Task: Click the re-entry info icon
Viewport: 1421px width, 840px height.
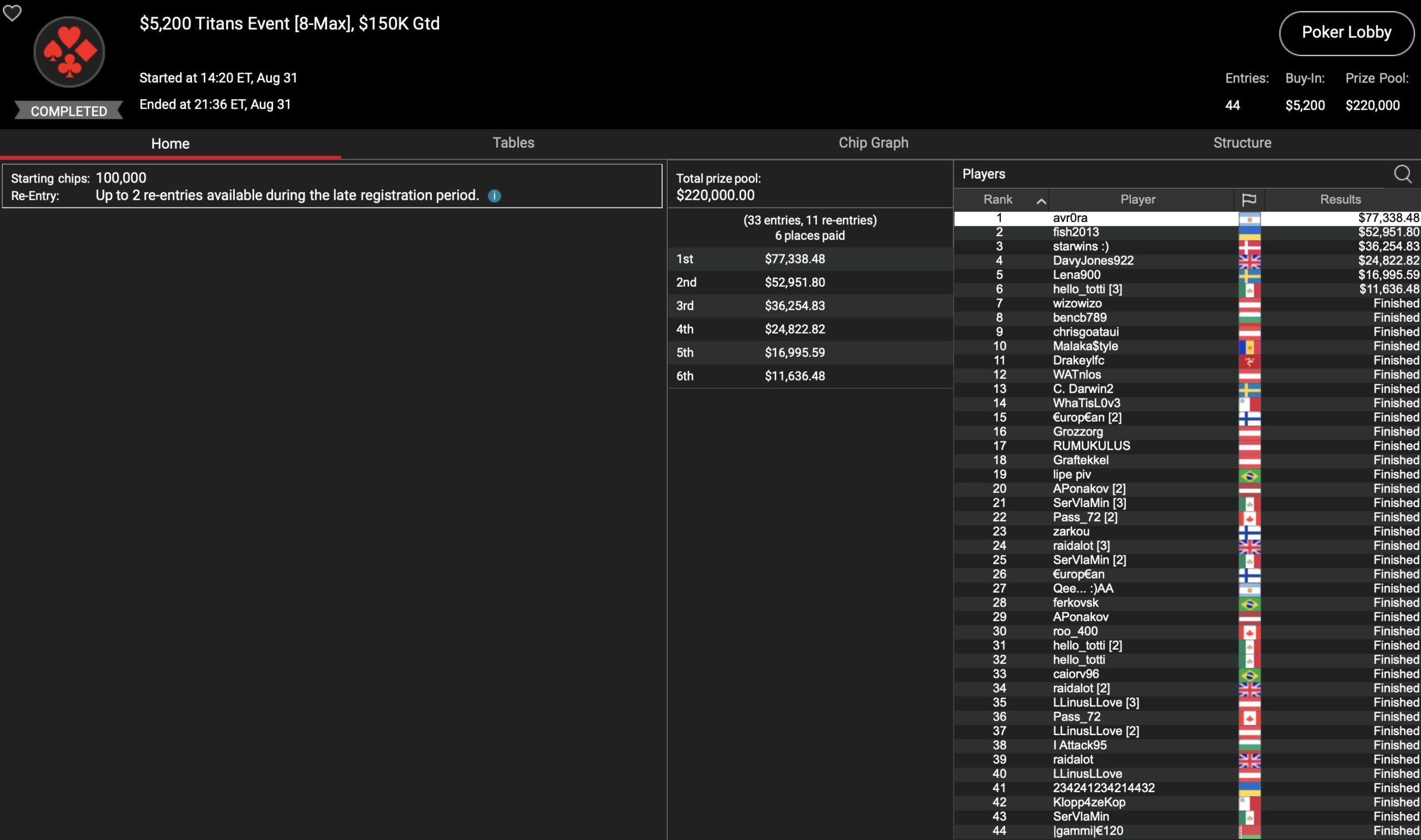Action: [494, 196]
